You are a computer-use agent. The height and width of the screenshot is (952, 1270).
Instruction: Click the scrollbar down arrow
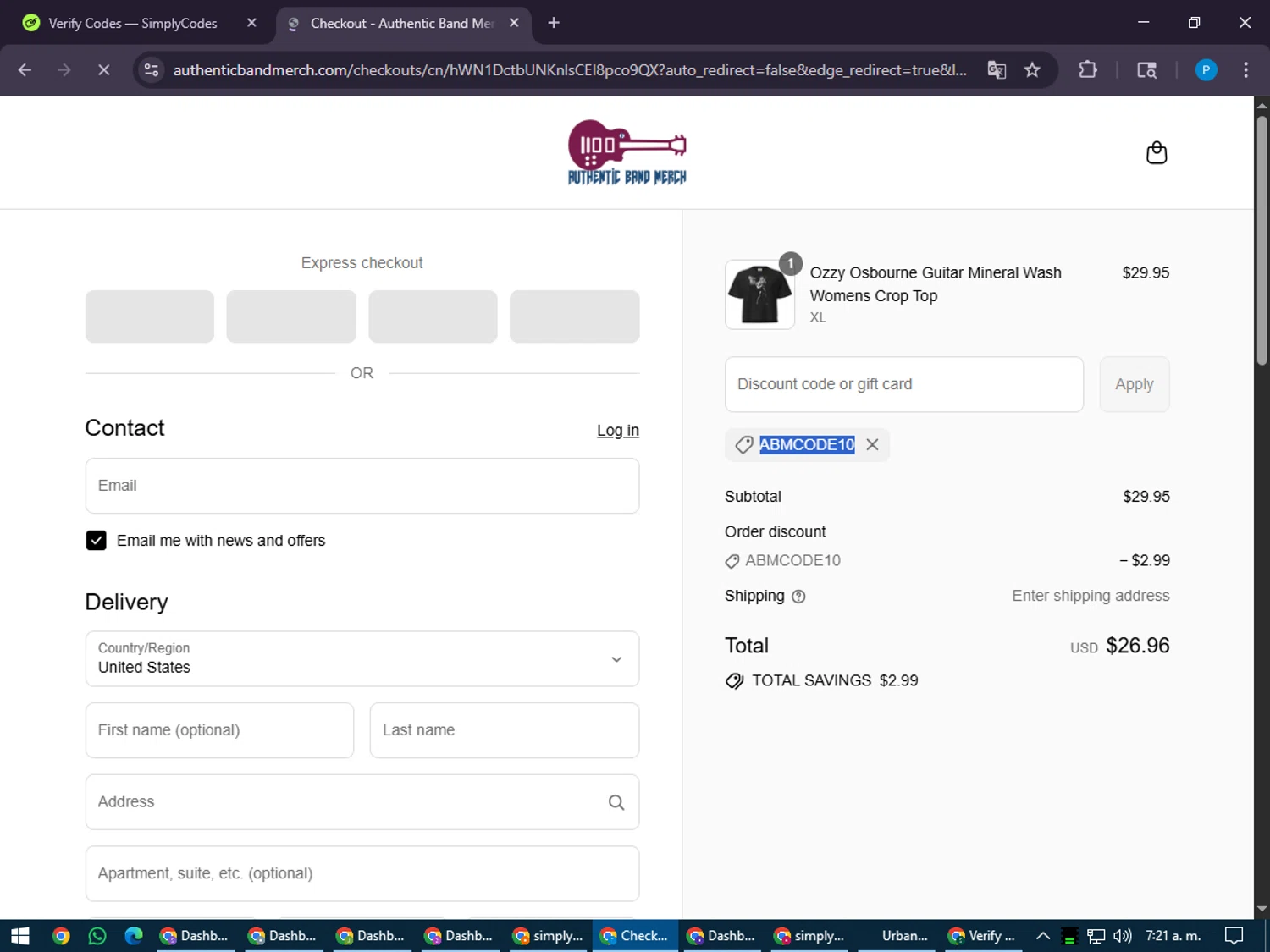click(x=1262, y=910)
